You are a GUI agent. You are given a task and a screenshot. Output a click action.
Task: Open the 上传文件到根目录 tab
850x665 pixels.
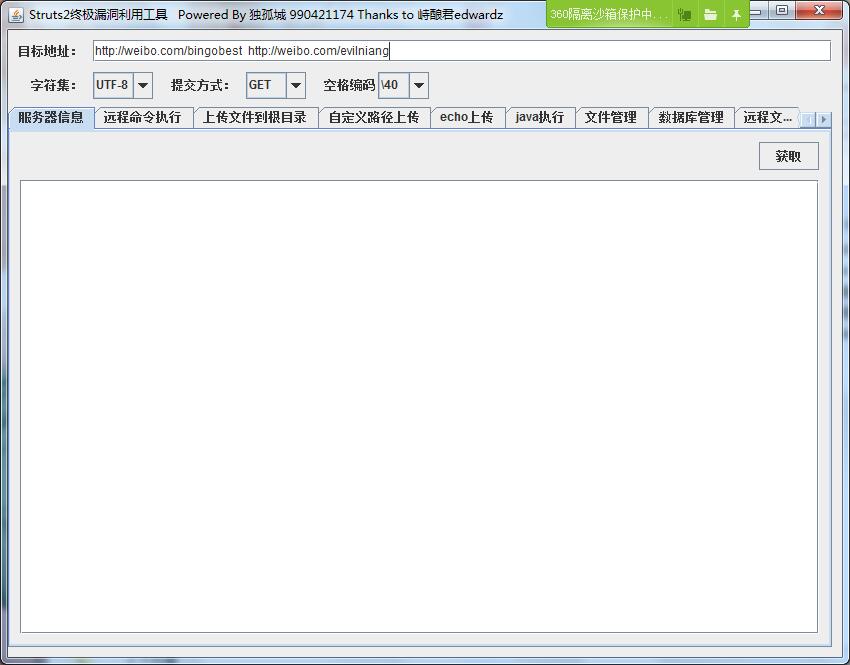(255, 118)
